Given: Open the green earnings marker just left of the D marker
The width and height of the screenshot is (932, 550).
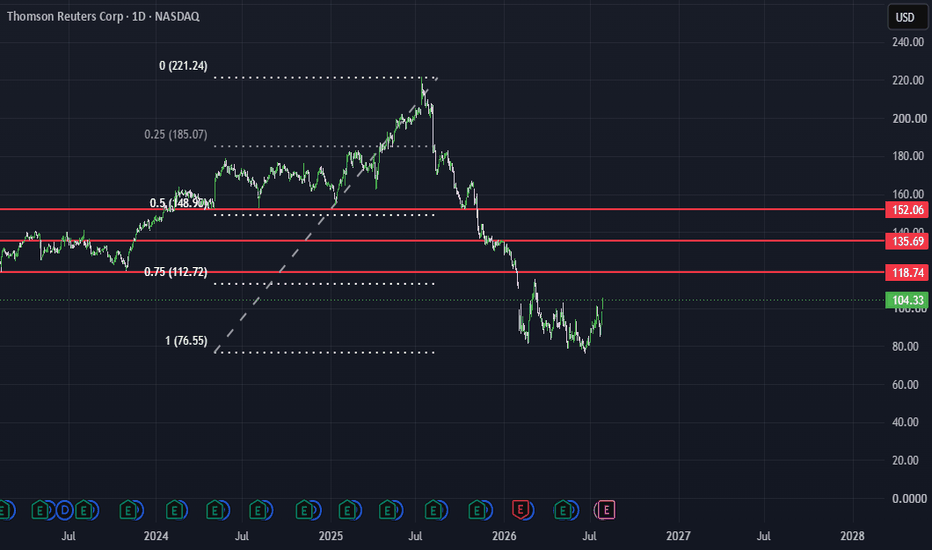Looking at the screenshot, I should click(x=40, y=510).
